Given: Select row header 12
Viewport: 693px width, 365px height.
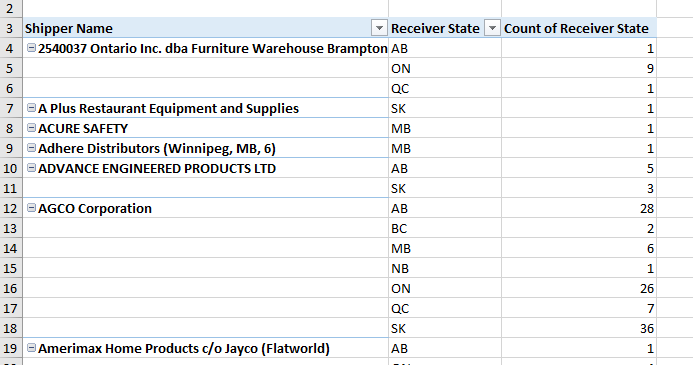Looking at the screenshot, I should (11, 208).
